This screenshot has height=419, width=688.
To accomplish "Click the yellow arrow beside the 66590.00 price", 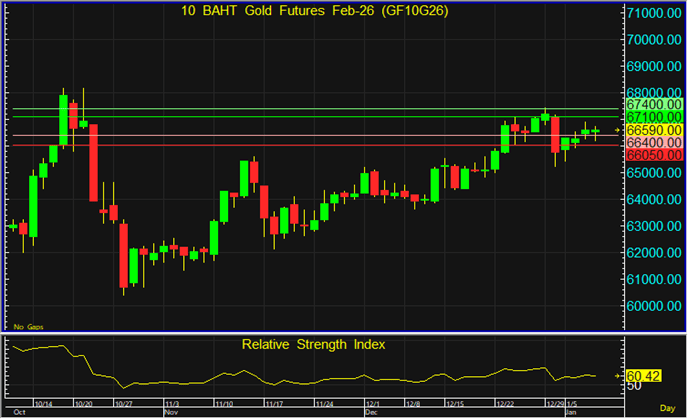I will [x=617, y=130].
